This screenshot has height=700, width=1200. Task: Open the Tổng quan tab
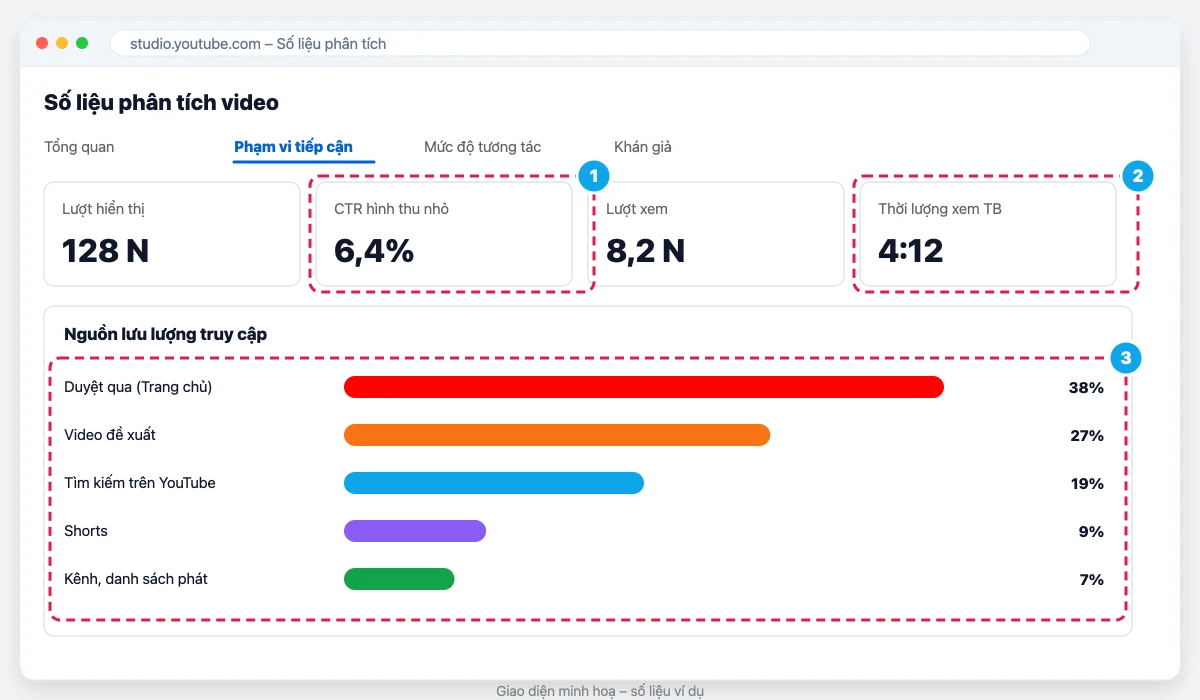click(x=79, y=147)
